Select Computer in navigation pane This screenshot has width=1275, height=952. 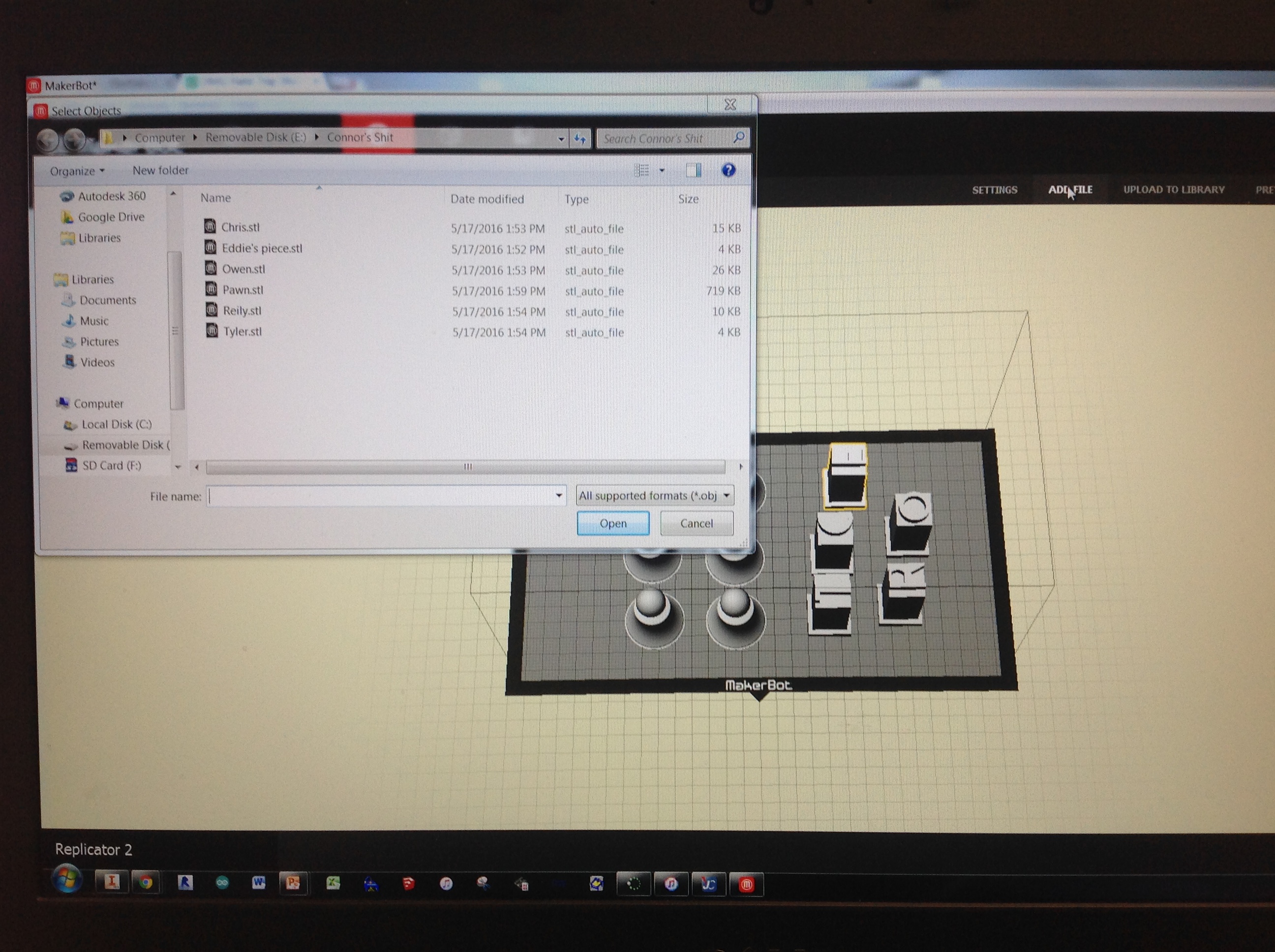point(90,403)
